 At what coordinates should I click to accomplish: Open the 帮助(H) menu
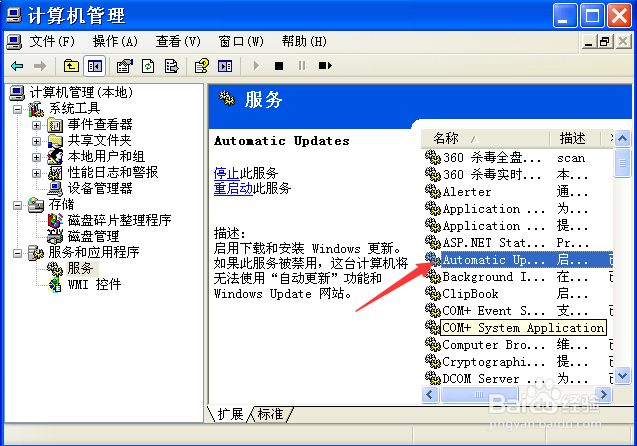click(304, 41)
